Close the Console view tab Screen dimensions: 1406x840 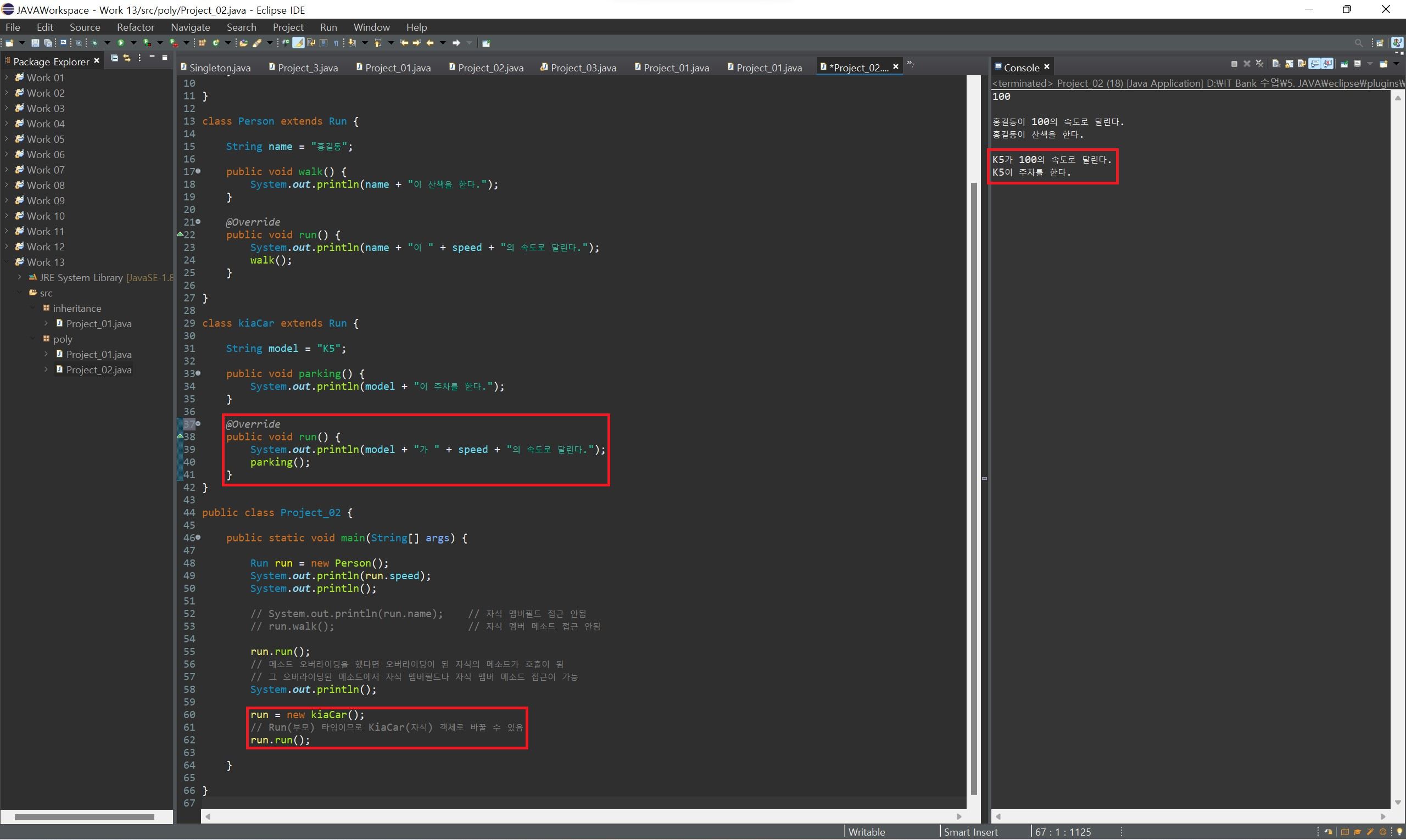[1047, 67]
